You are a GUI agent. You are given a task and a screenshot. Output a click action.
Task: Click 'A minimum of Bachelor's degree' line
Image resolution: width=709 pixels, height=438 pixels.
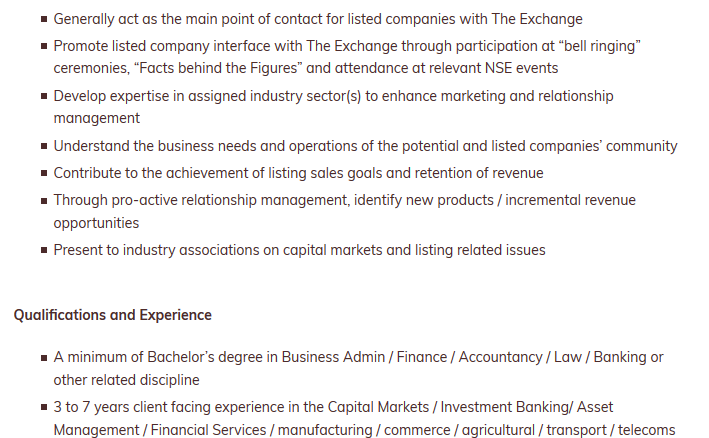point(359,358)
